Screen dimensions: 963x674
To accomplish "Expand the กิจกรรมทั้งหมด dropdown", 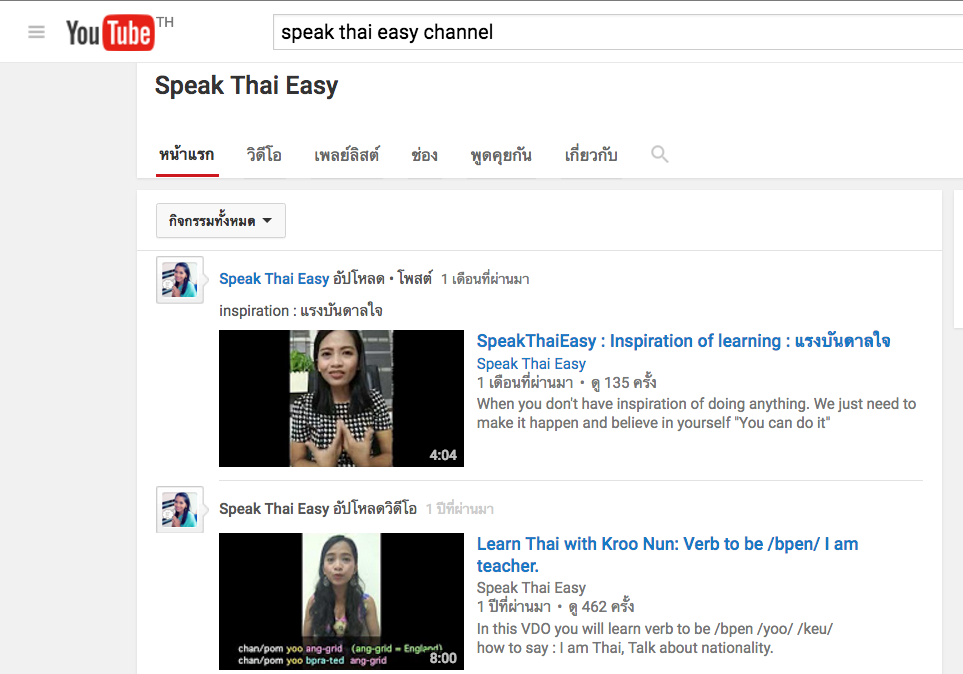I will 220,221.
